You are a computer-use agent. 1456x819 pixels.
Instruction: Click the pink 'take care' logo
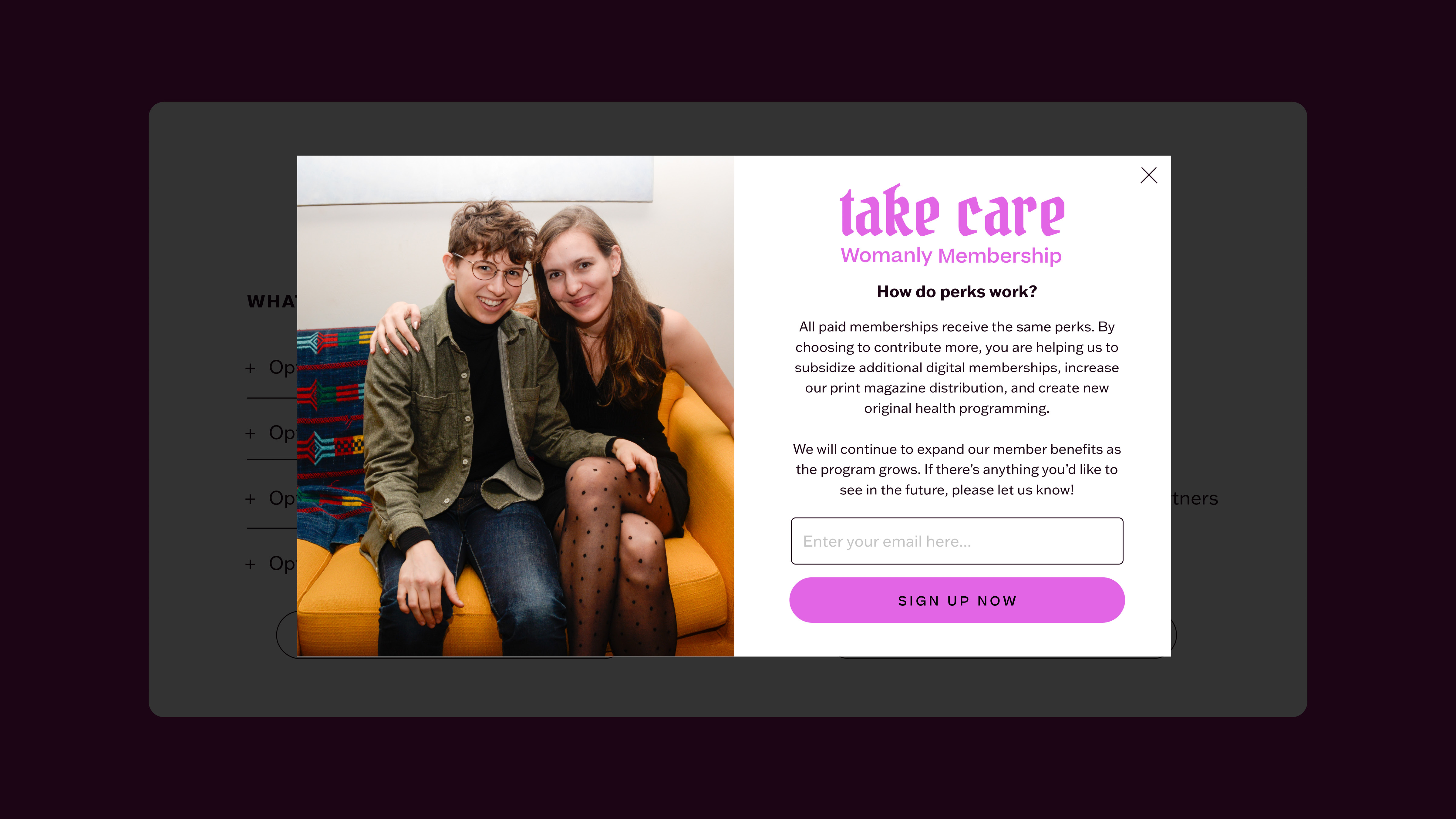pos(952,211)
